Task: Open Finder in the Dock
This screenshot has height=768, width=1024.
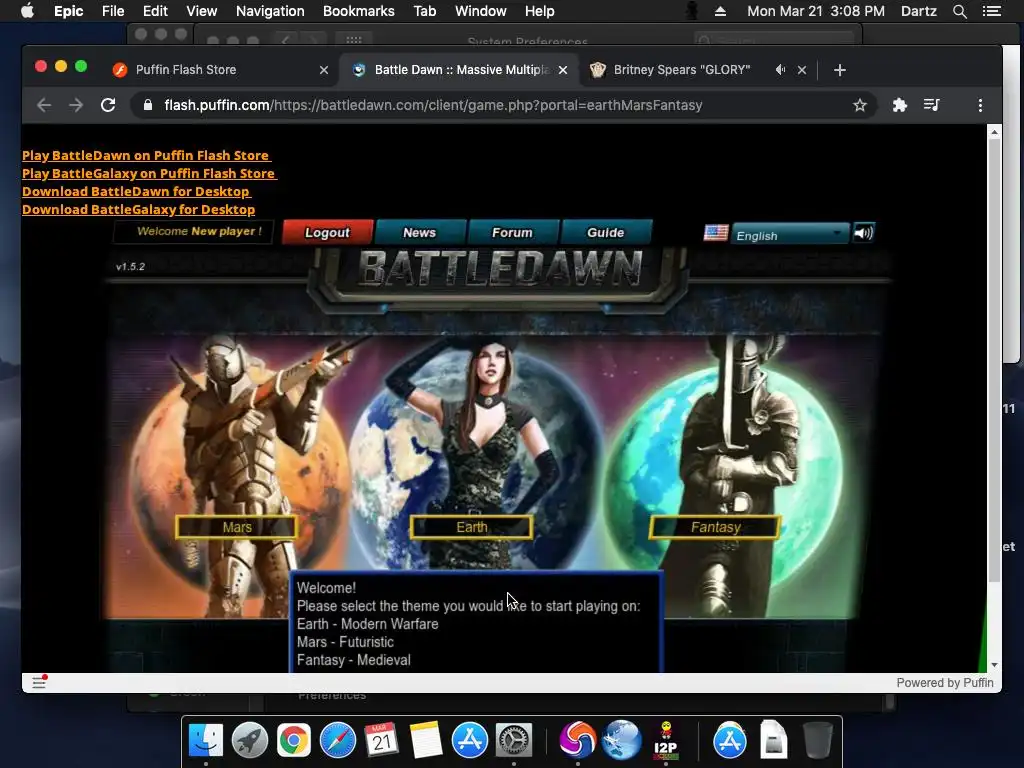Action: [206, 741]
